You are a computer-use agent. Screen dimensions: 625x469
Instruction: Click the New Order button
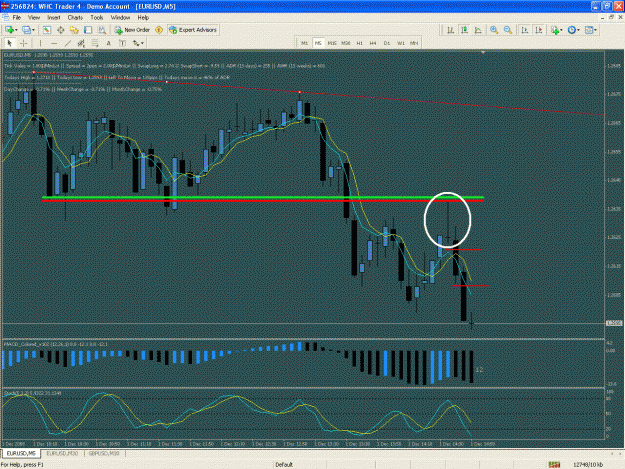132,30
